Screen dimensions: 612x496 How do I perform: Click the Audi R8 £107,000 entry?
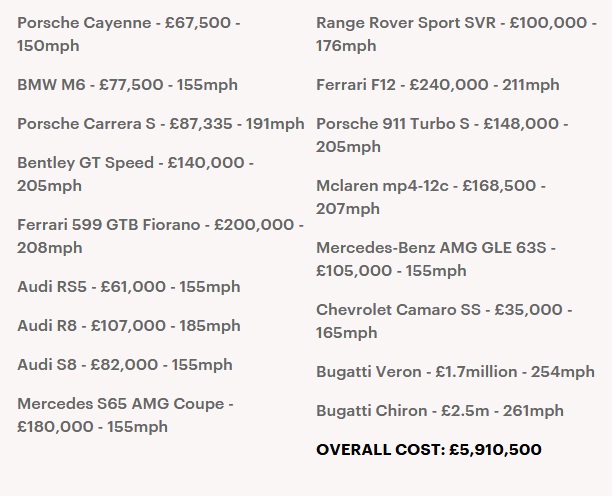click(x=129, y=326)
